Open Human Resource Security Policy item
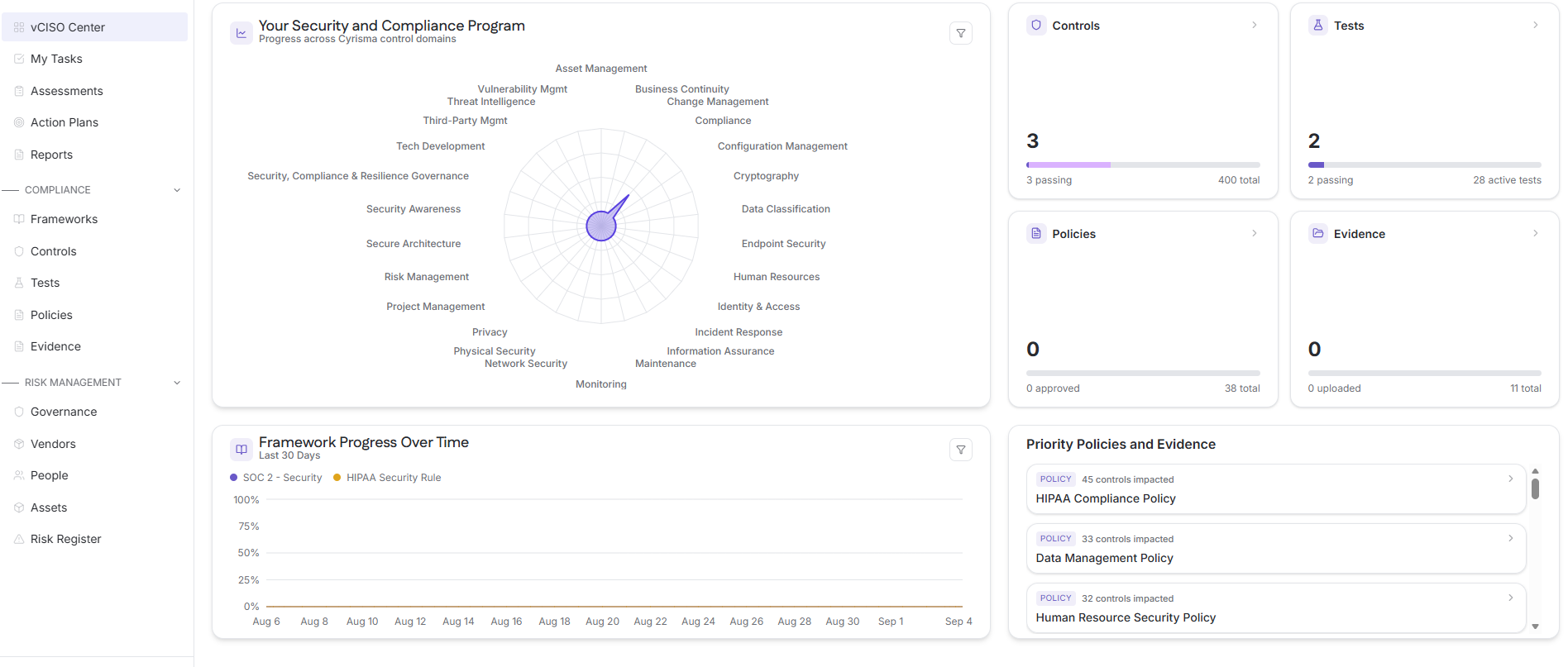Screen dimensions: 1568x667 click(x=1276, y=608)
